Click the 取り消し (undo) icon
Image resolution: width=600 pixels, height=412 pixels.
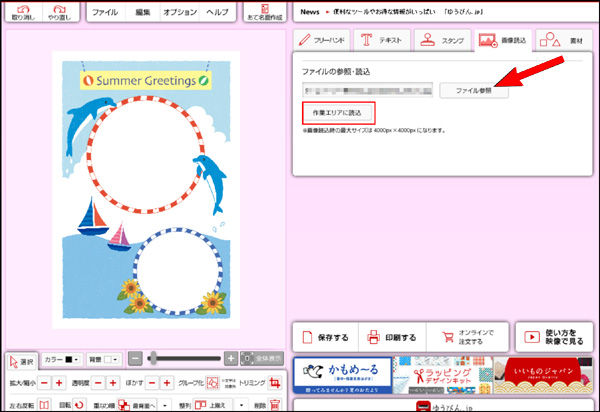[23, 12]
